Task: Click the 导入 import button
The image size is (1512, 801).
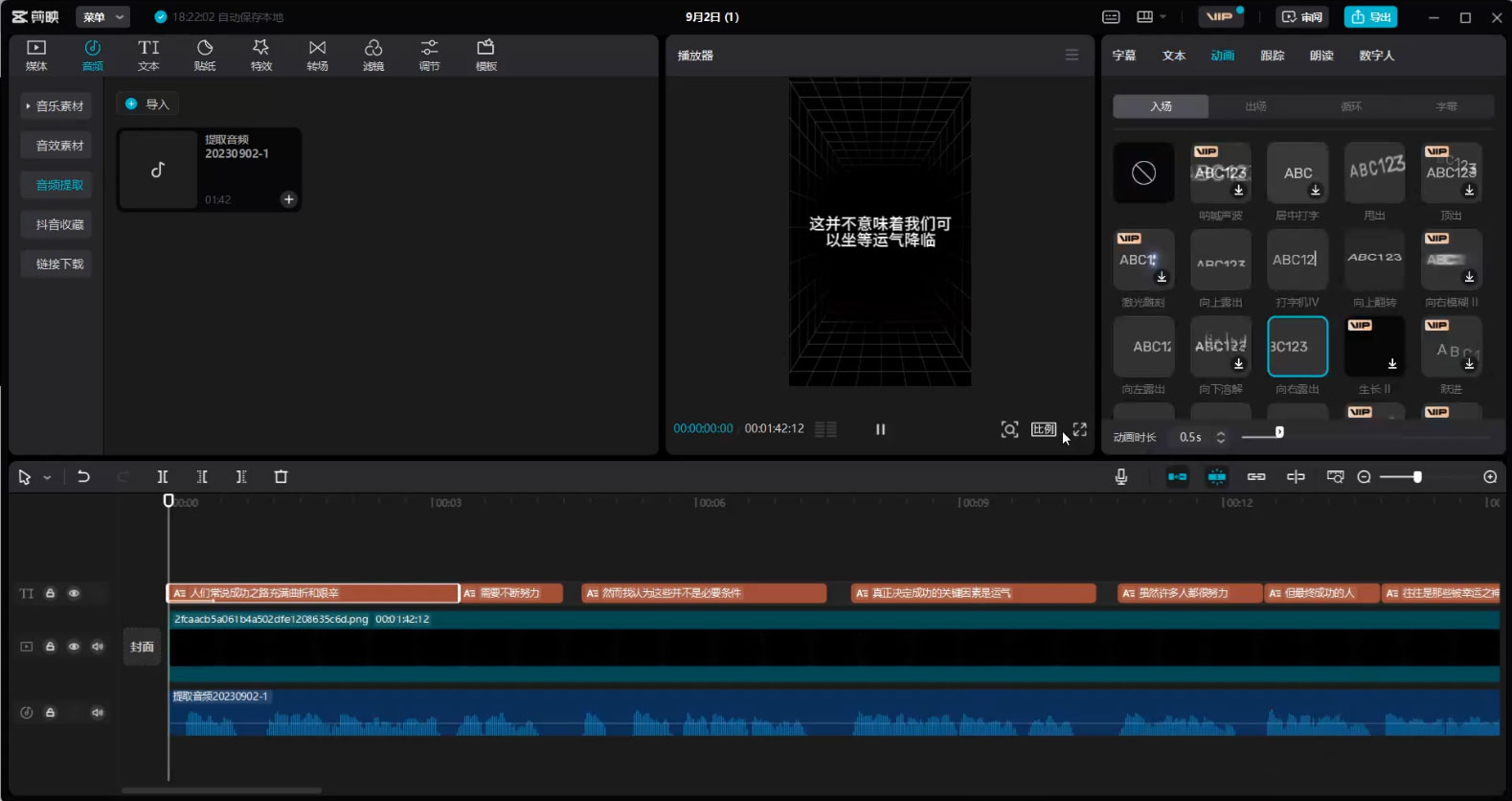Action: click(147, 104)
